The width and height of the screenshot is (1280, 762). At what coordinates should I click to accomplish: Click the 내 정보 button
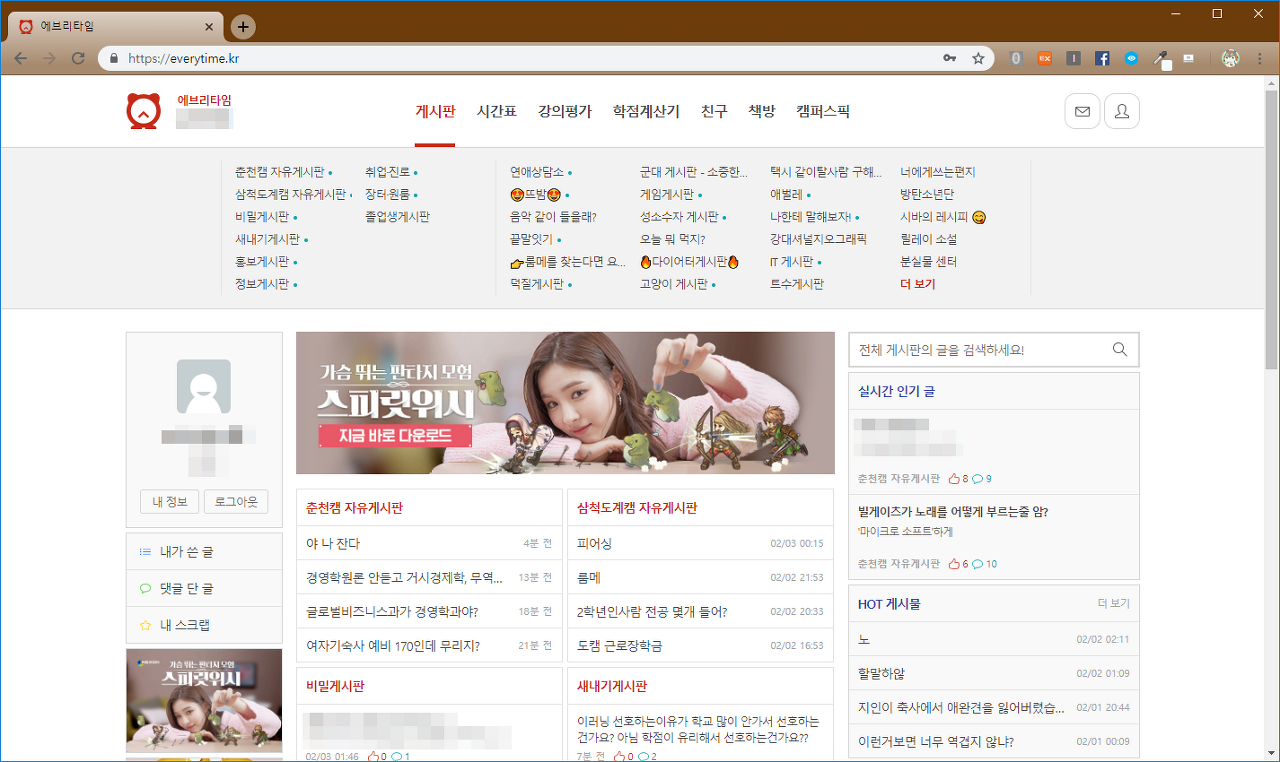(170, 501)
